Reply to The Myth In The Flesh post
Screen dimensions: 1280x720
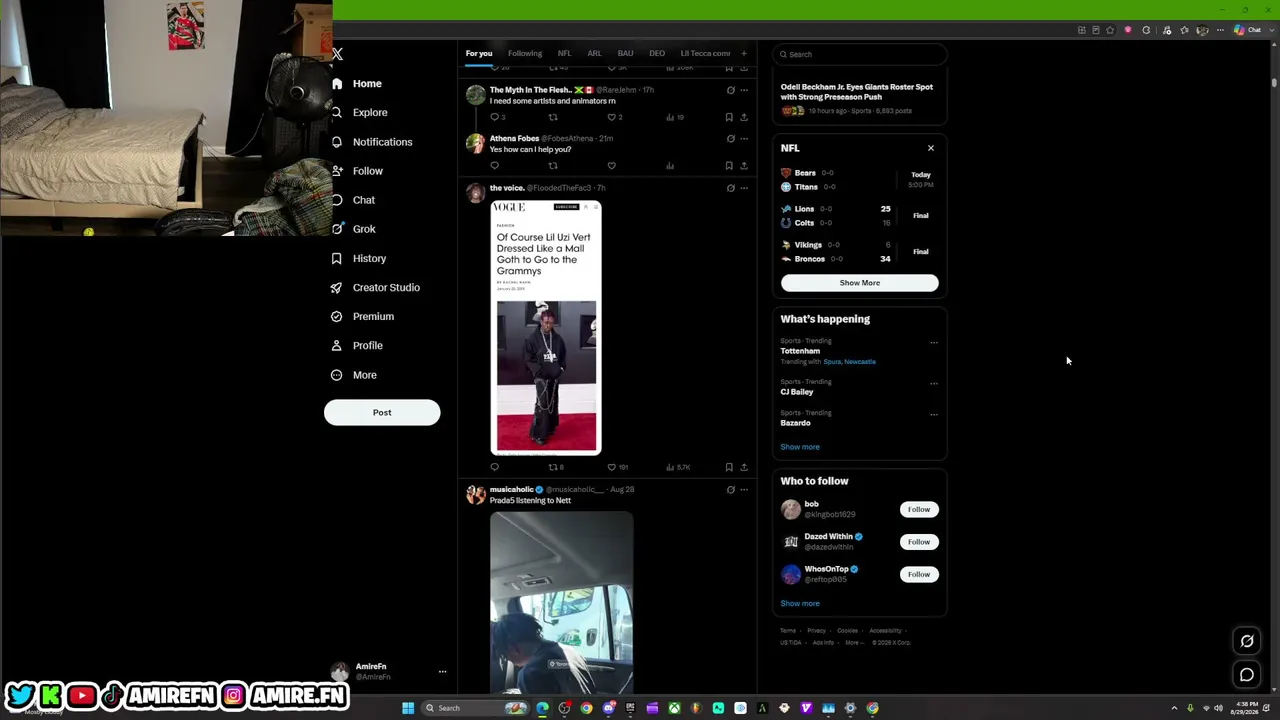pyautogui.click(x=497, y=117)
